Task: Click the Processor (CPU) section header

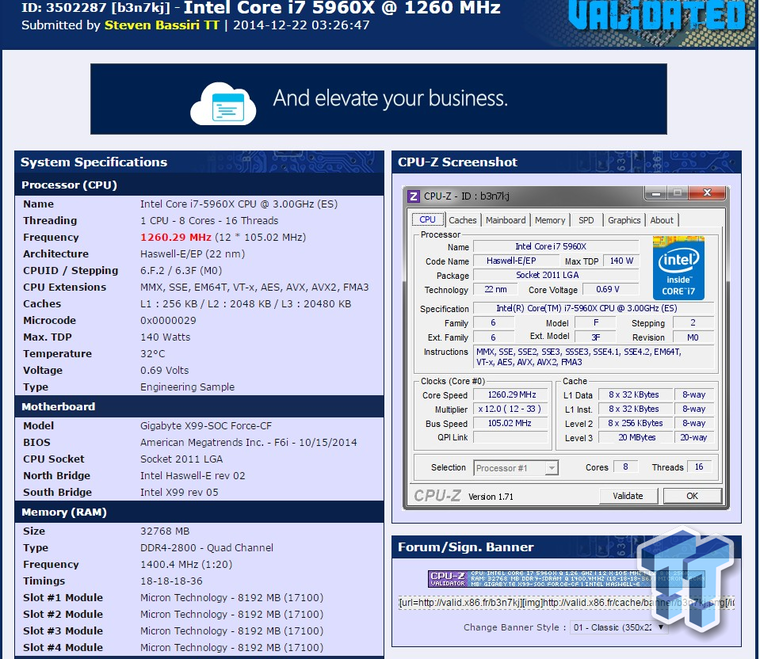Action: tap(199, 185)
